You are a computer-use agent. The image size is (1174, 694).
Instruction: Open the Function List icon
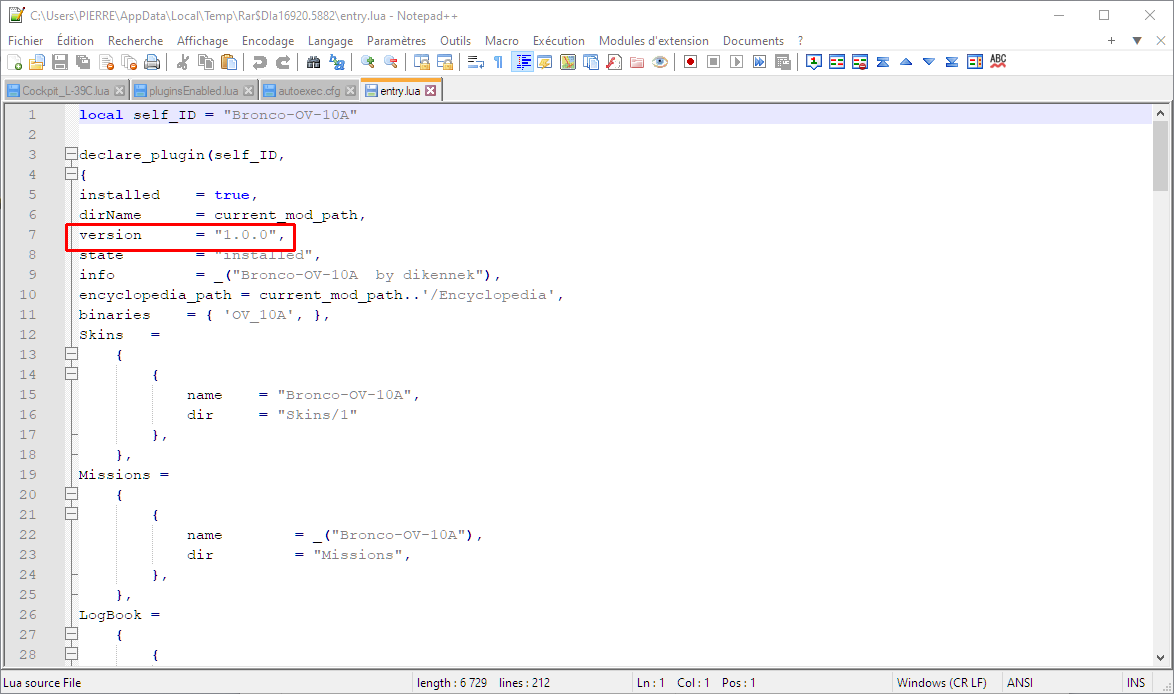[x=614, y=62]
